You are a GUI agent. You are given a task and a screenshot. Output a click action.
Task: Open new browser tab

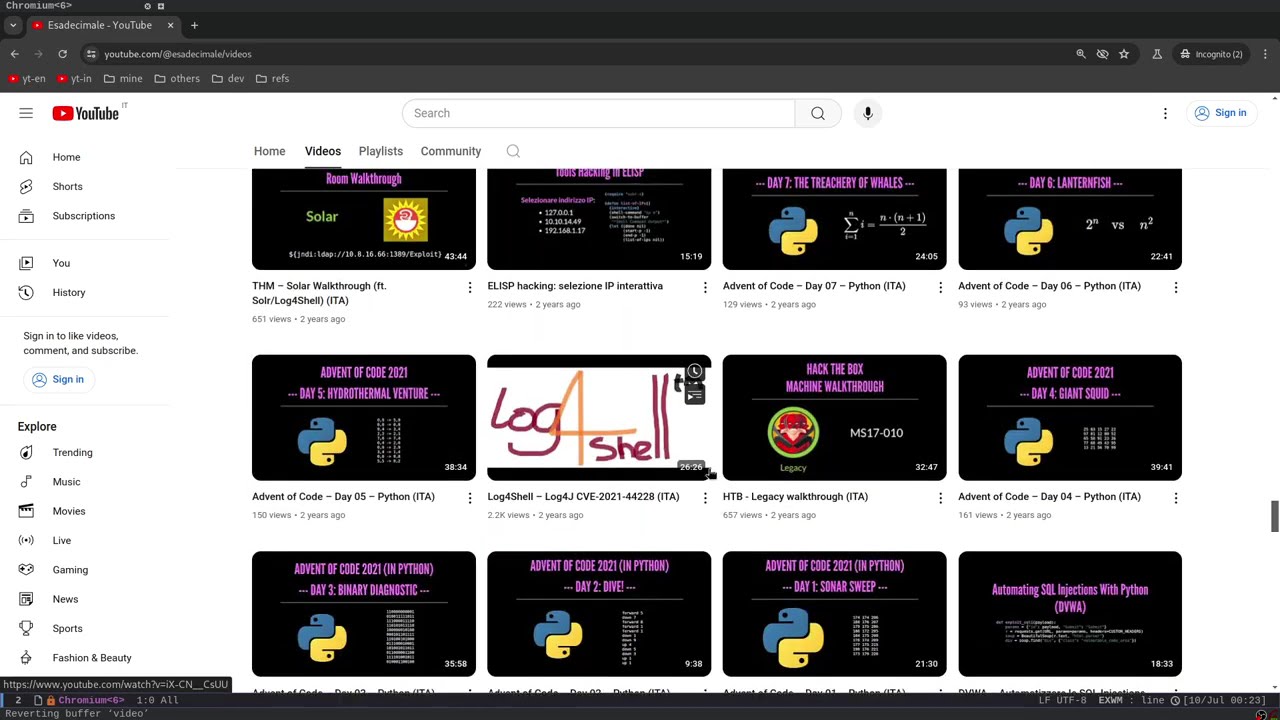pyautogui.click(x=194, y=25)
